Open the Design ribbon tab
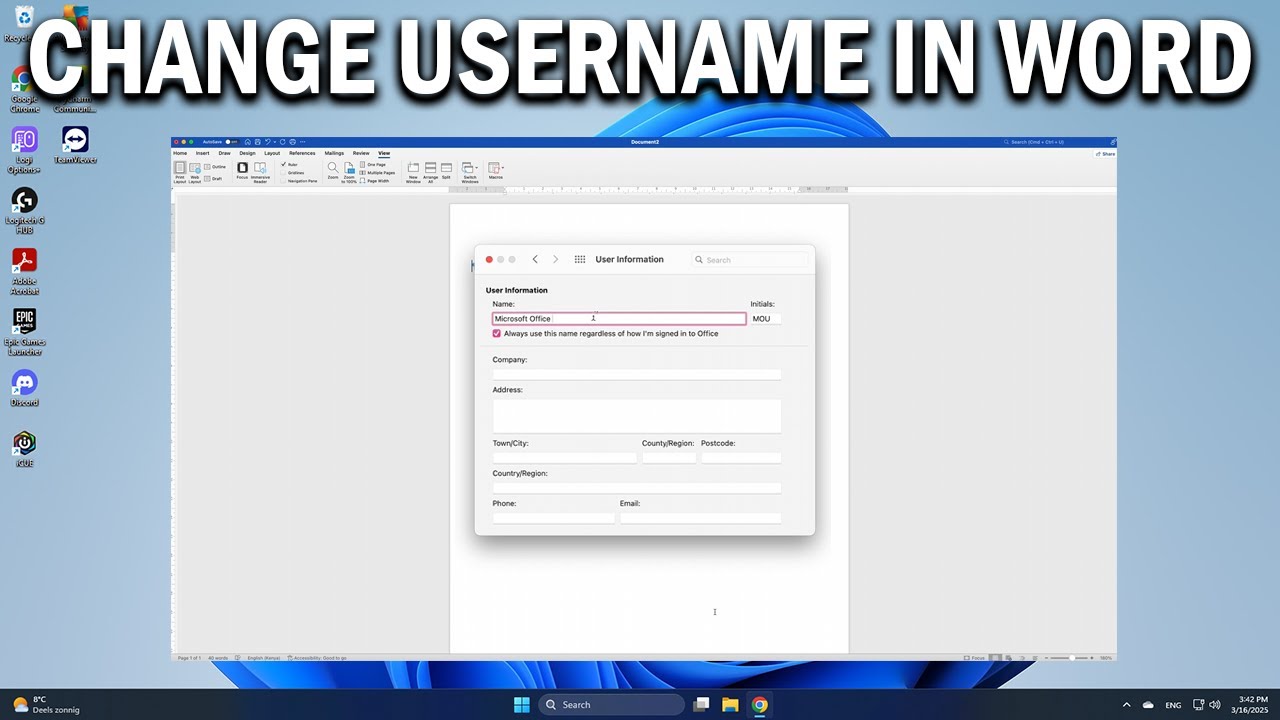Viewport: 1280px width, 720px height. click(x=247, y=153)
